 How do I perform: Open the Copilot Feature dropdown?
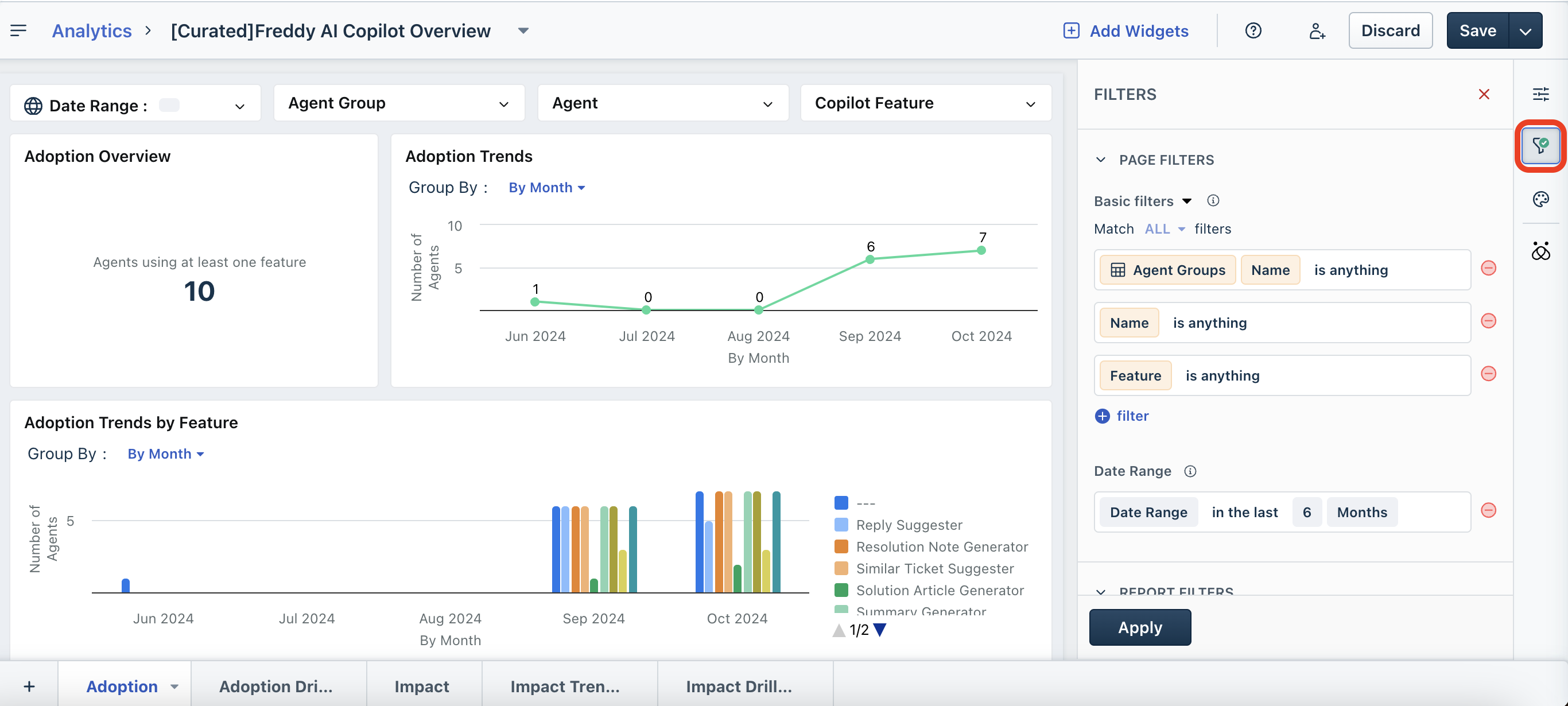point(925,103)
